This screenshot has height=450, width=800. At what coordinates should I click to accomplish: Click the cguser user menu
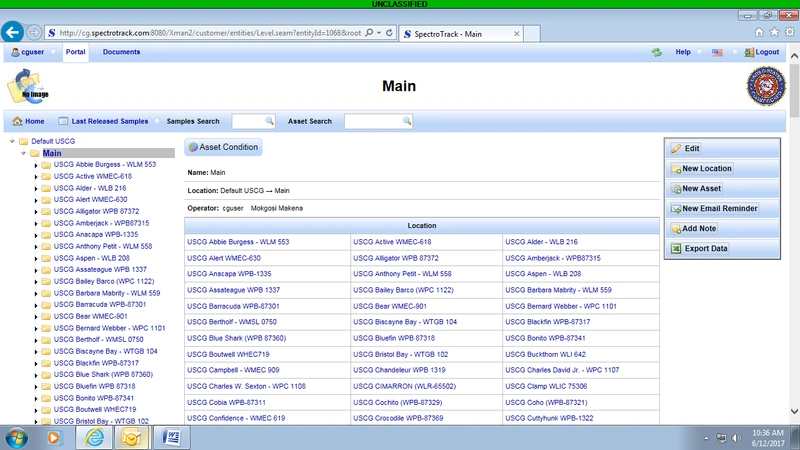(28, 52)
